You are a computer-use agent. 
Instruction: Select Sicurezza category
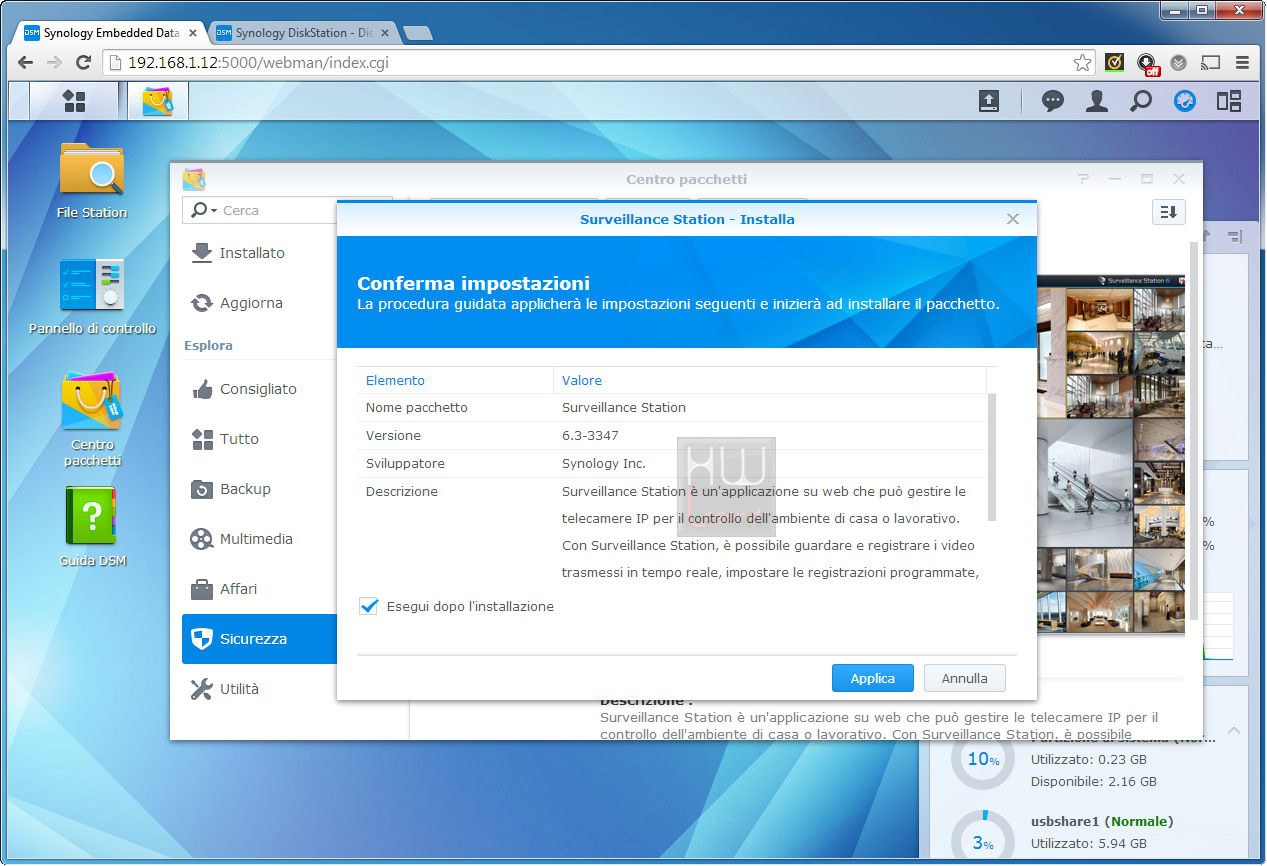258,639
